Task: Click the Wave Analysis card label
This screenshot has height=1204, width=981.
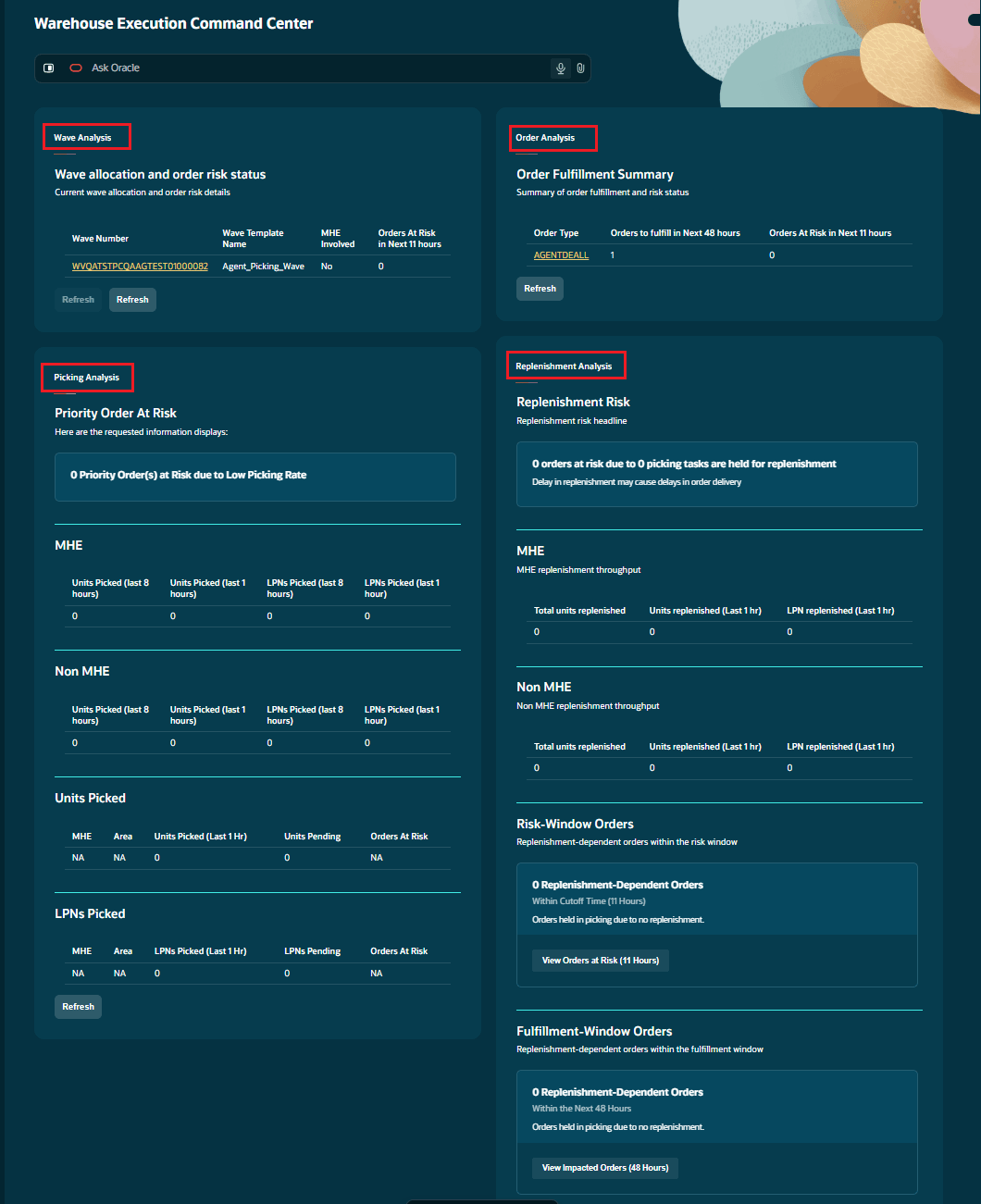Action: 82,138
